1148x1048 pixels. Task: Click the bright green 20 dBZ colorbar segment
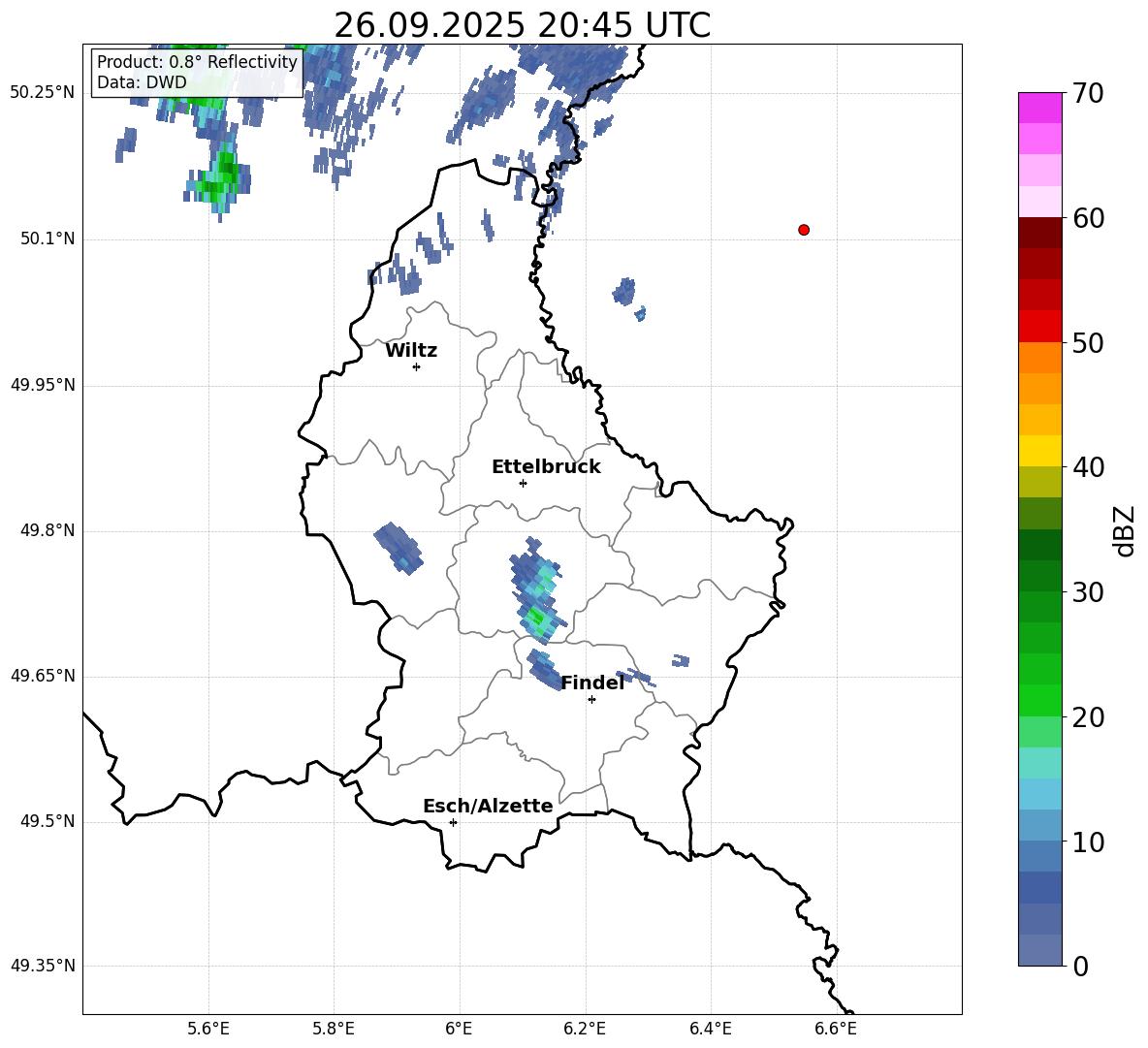[1039, 700]
